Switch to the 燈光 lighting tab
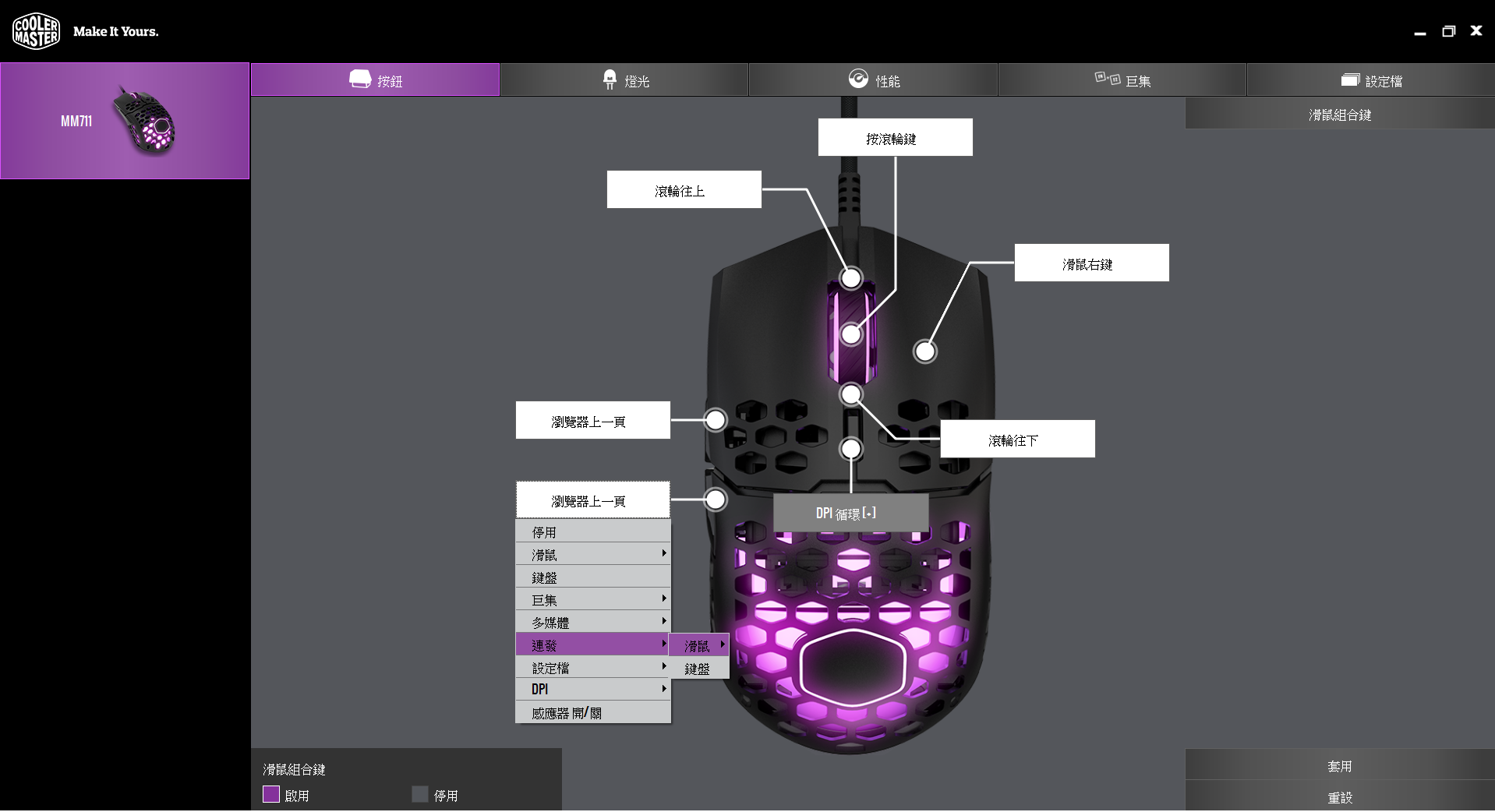The image size is (1495, 812). pos(624,80)
